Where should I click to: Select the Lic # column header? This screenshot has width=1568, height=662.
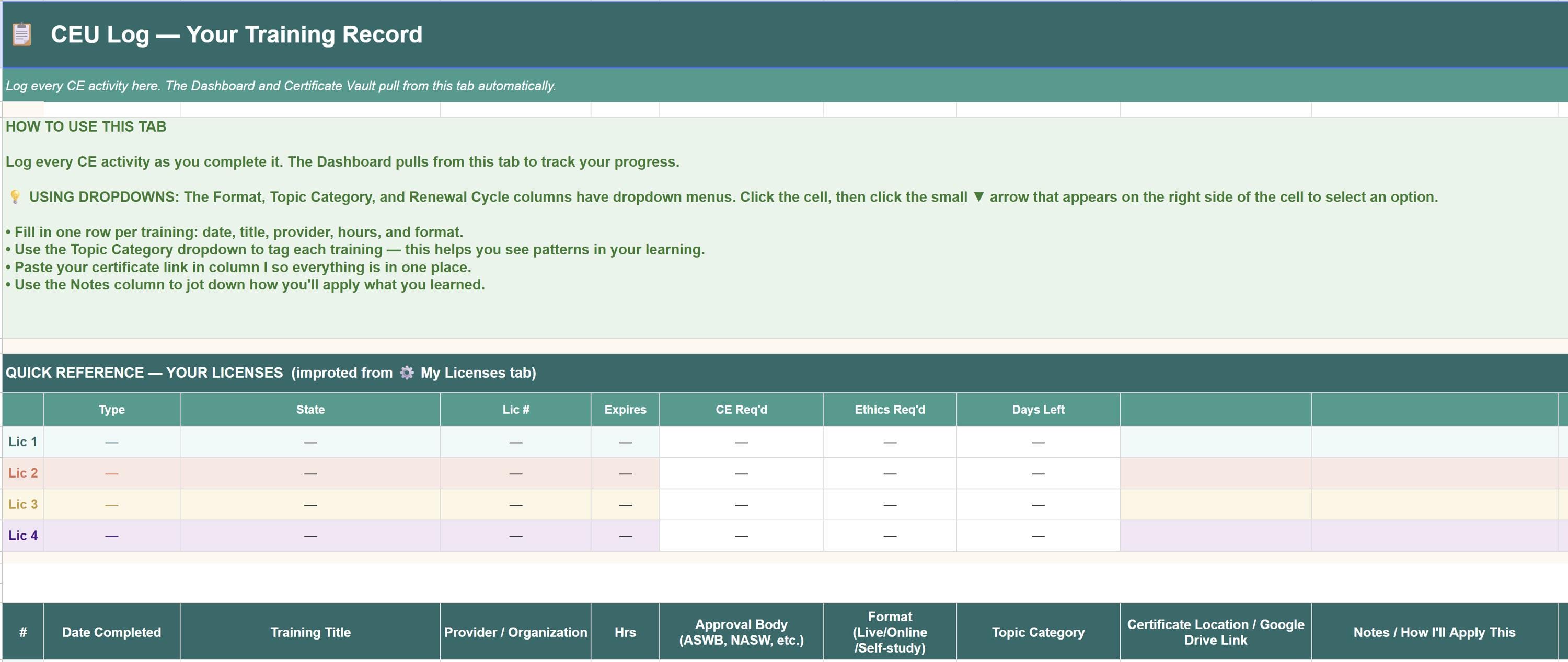(515, 410)
